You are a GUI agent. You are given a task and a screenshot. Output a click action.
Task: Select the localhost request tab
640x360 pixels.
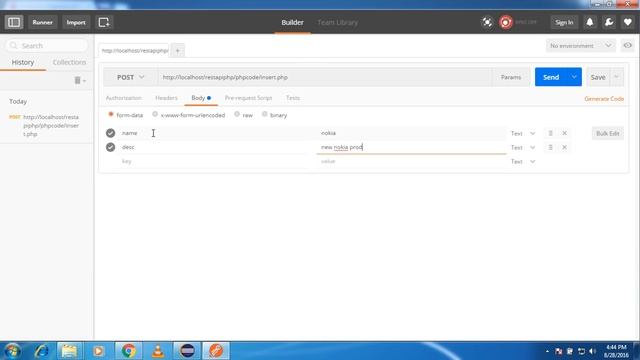pos(134,51)
